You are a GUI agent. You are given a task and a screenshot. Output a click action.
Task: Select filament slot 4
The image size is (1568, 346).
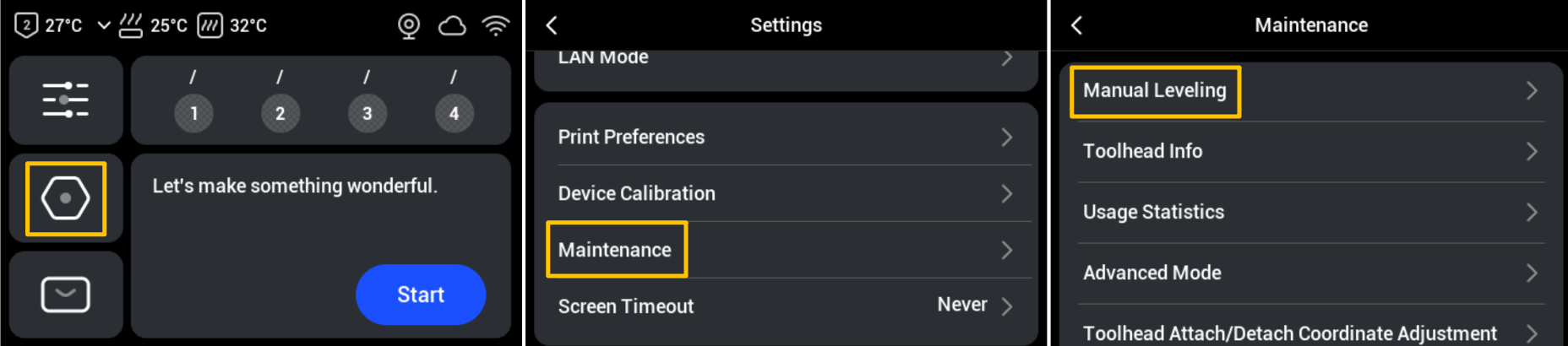coord(454,113)
